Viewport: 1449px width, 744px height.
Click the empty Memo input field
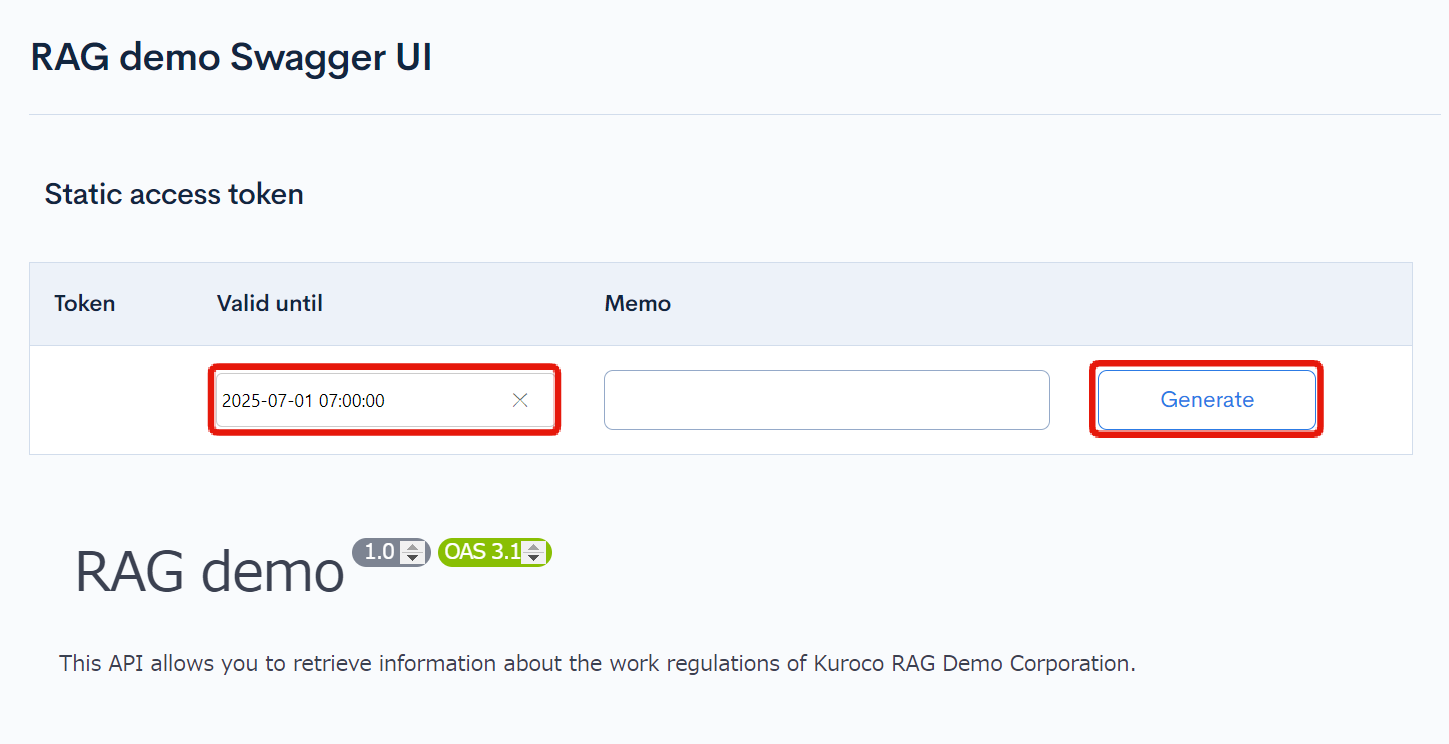click(x=826, y=399)
